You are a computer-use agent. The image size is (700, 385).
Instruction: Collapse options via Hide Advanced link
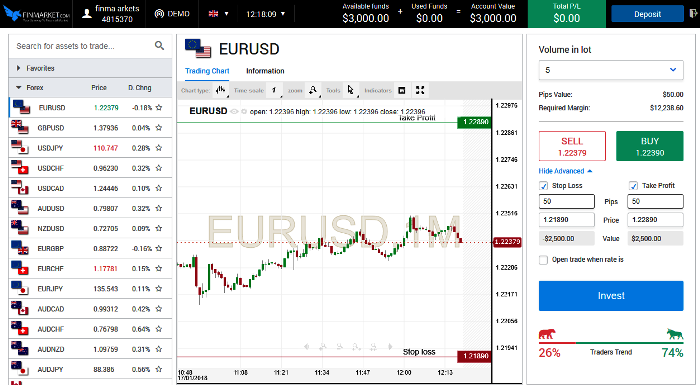[x=565, y=171]
